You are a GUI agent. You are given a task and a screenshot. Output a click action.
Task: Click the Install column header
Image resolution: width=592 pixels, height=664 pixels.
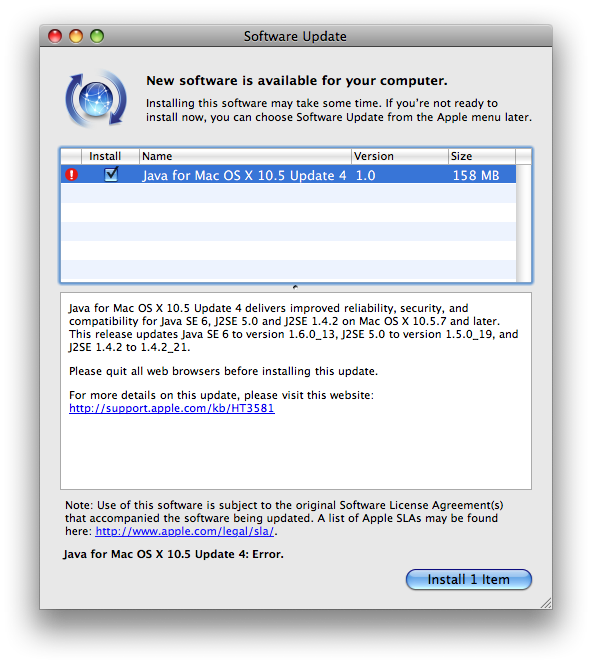(110, 156)
